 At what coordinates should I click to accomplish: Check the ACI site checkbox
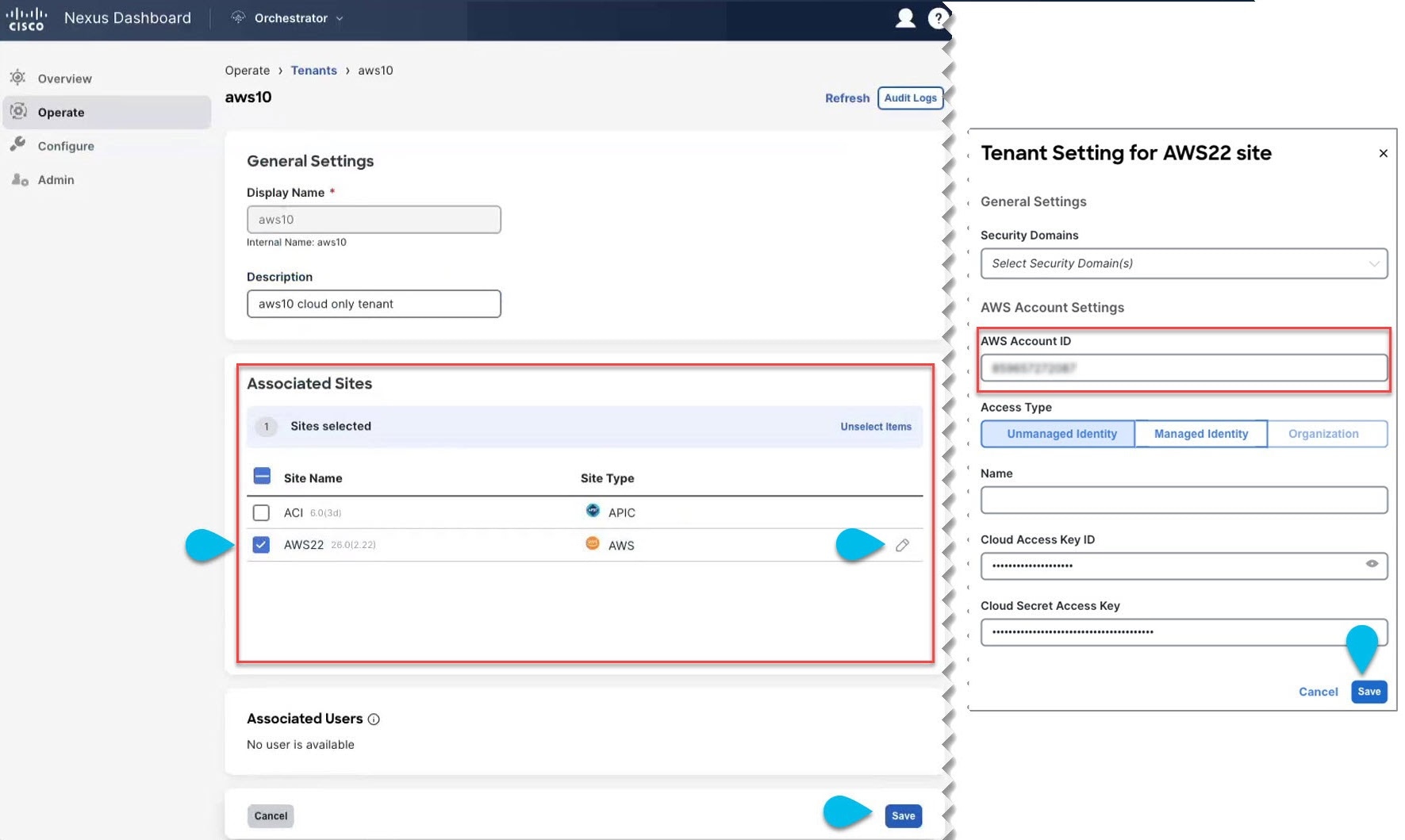coord(261,512)
